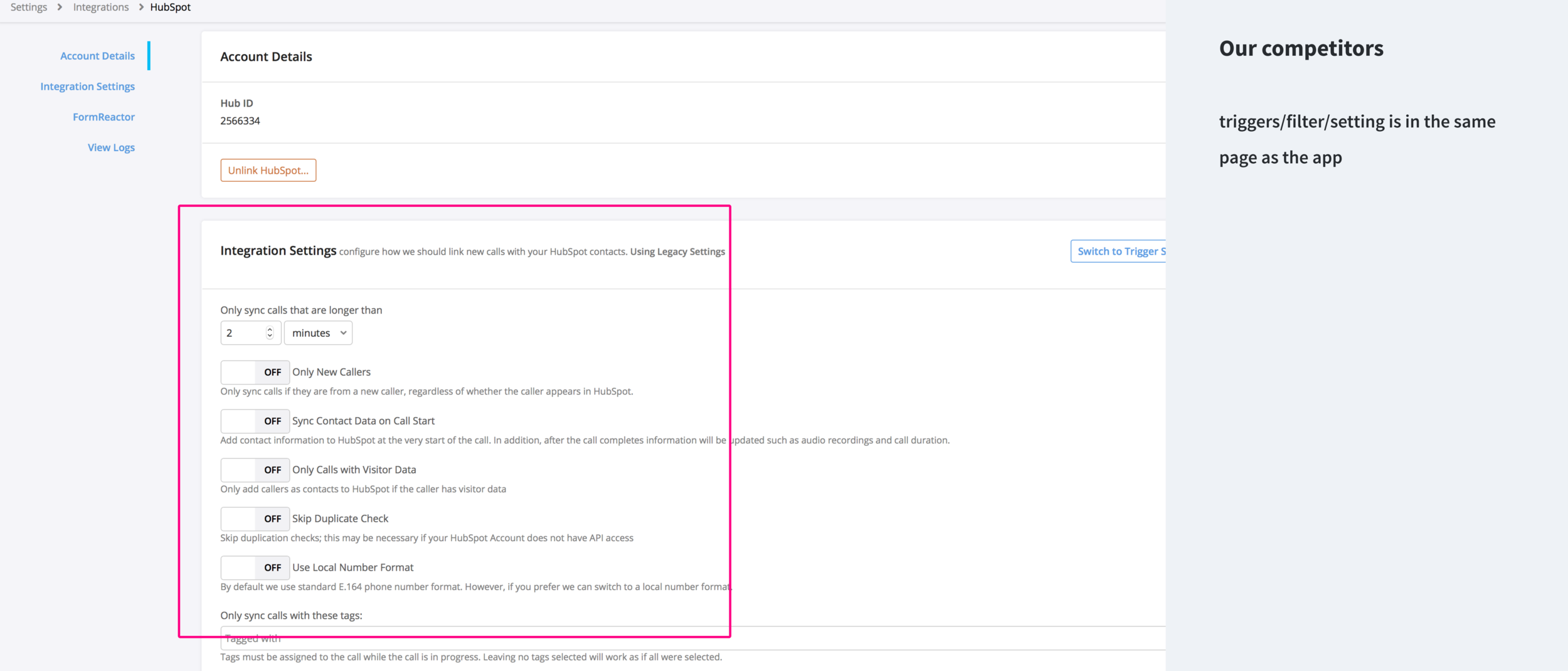The image size is (1568, 671).
Task: Click the chevron after Integrations breadcrumb
Action: [x=141, y=7]
